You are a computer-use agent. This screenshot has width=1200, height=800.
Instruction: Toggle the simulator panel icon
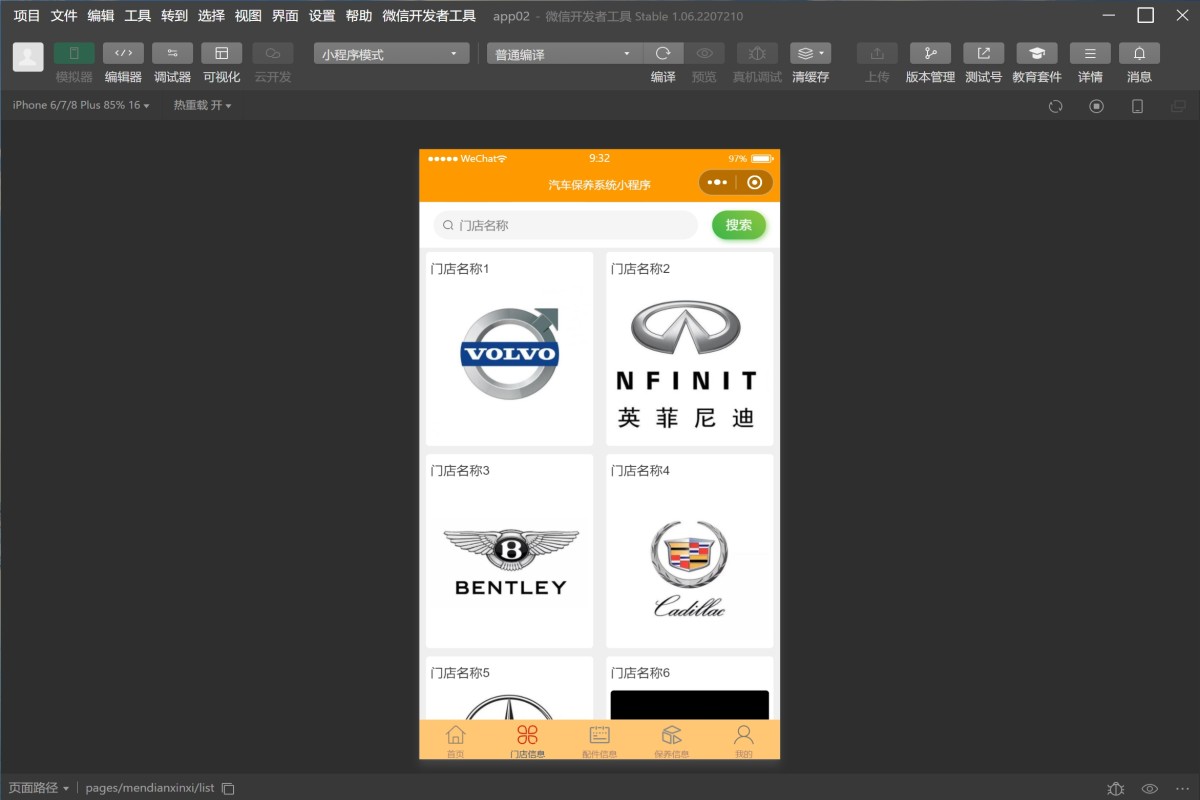[x=74, y=54]
